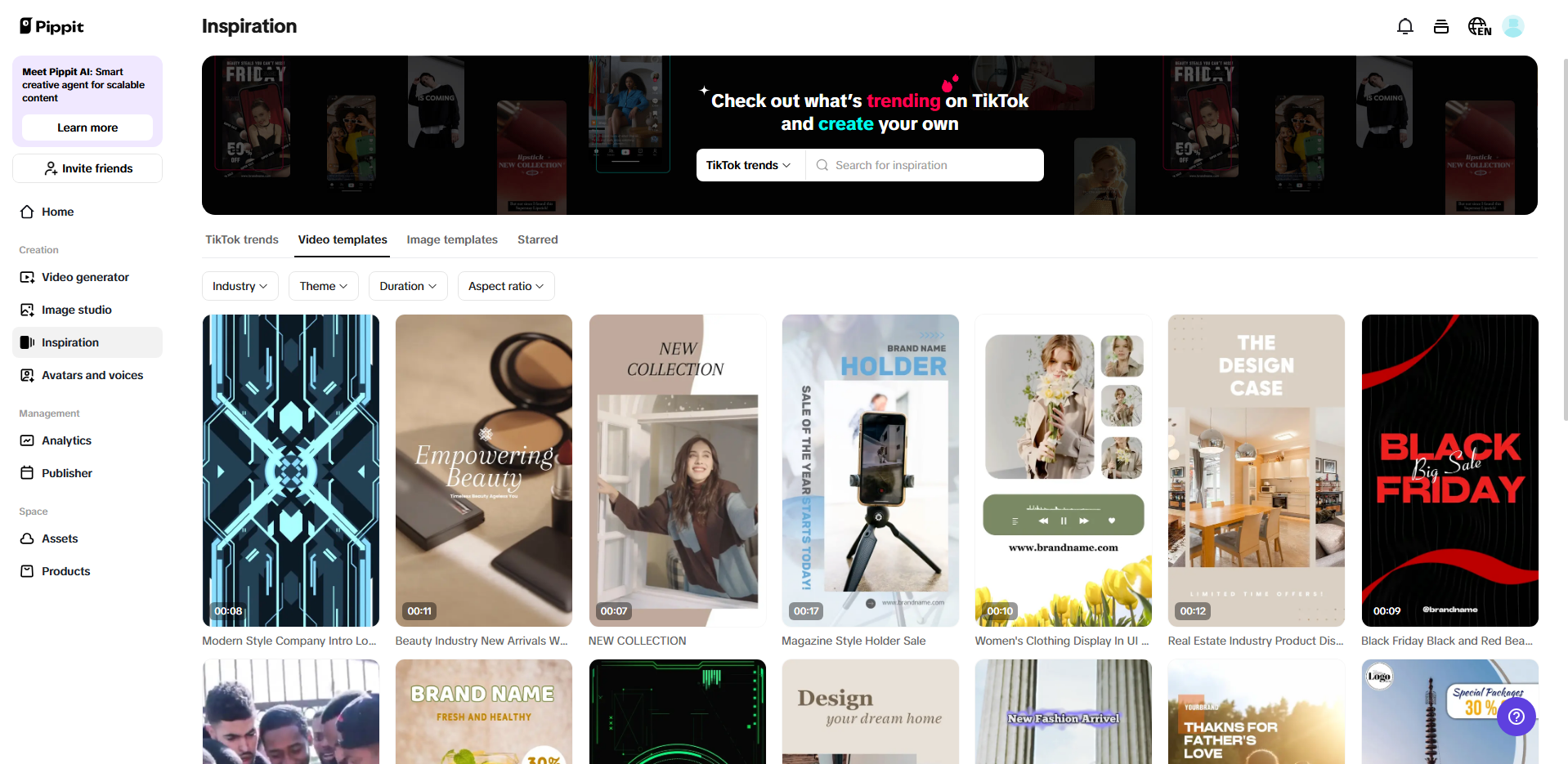
Task: Click the Inspiration sidebar icon
Action: (x=27, y=342)
